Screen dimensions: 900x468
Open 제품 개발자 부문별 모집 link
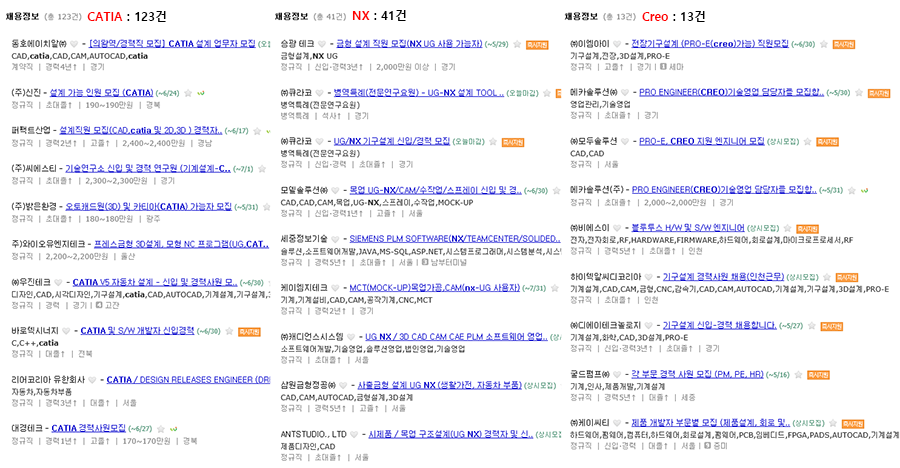click(711, 423)
